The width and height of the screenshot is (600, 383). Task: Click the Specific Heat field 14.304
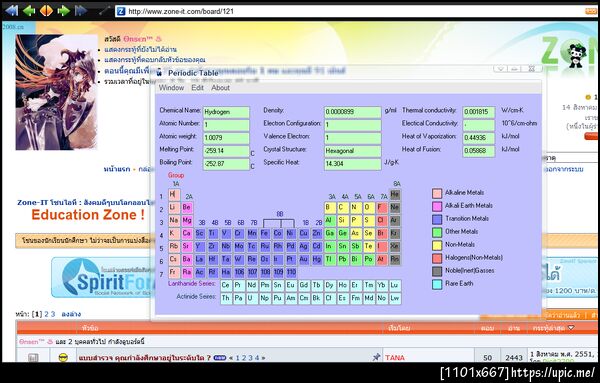pyautogui.click(x=352, y=164)
